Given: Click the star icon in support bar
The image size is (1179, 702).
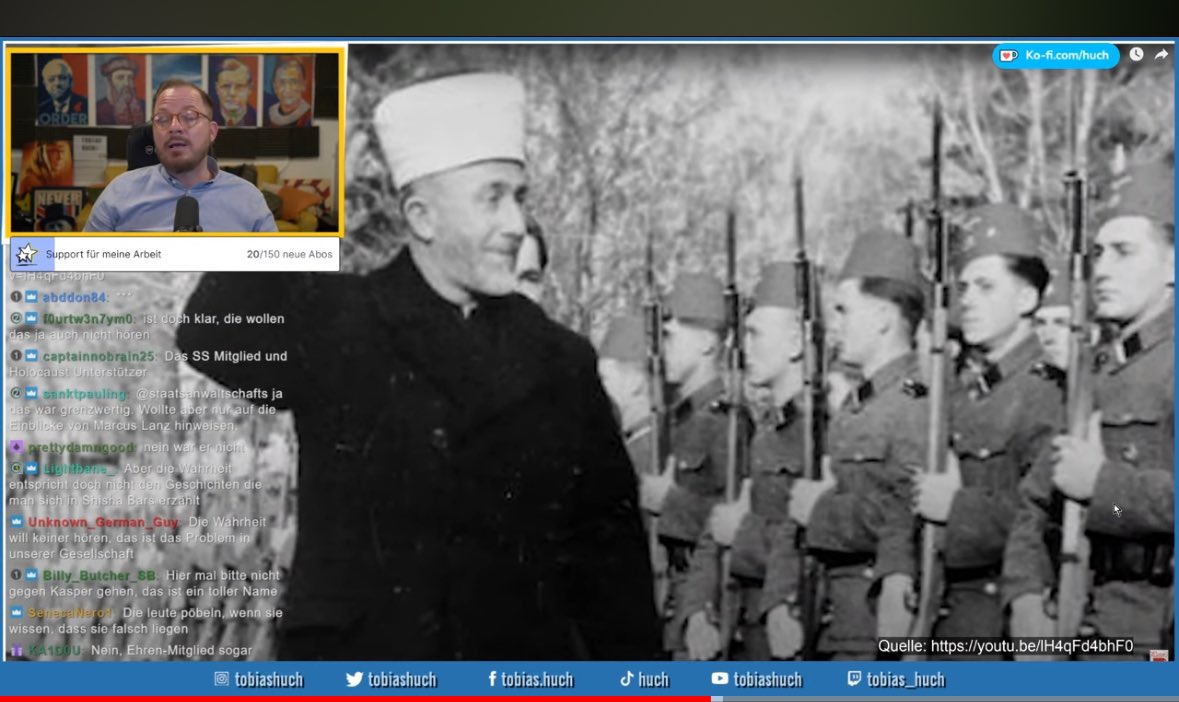Looking at the screenshot, I should pyautogui.click(x=26, y=254).
